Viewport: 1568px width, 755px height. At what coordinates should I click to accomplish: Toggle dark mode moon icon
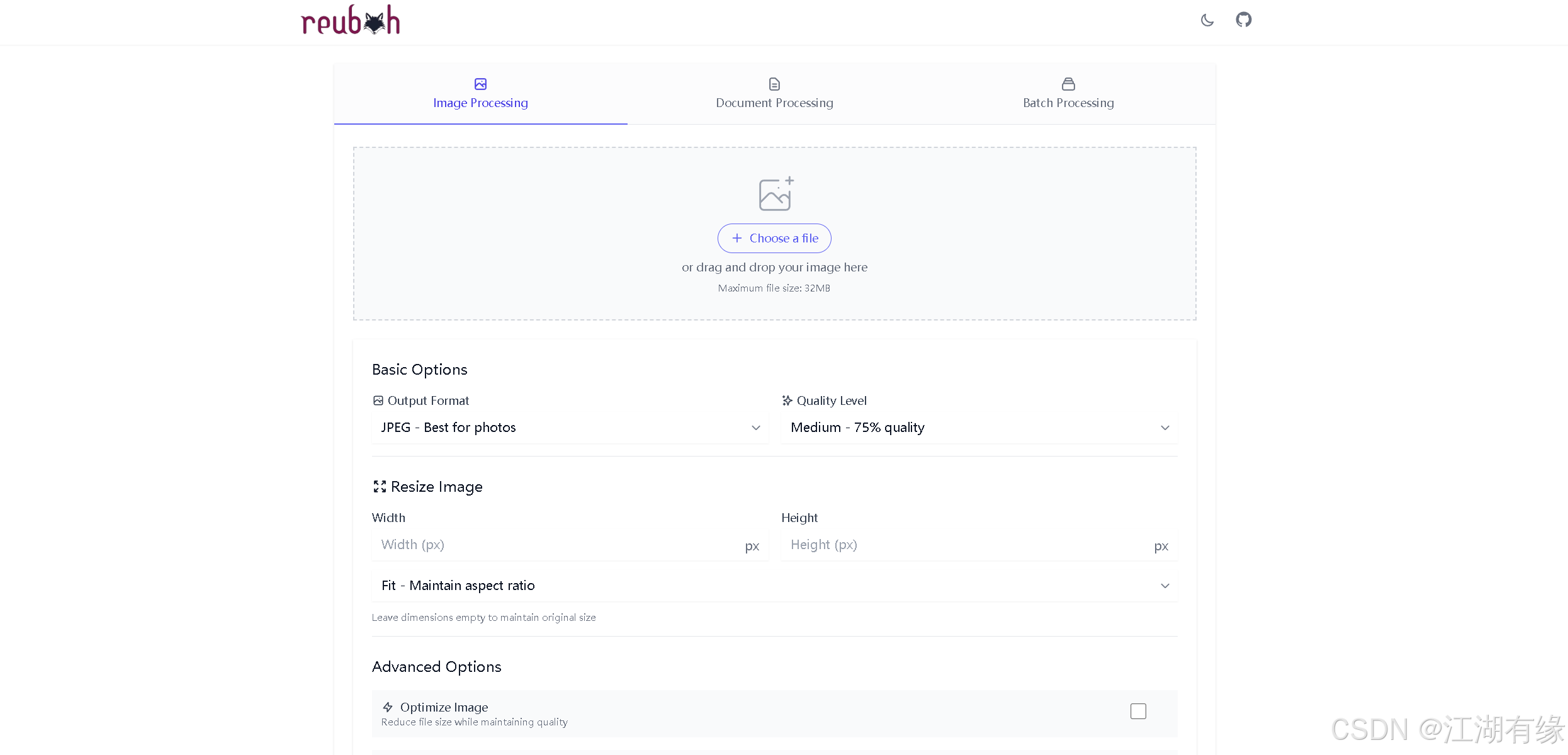click(x=1207, y=20)
